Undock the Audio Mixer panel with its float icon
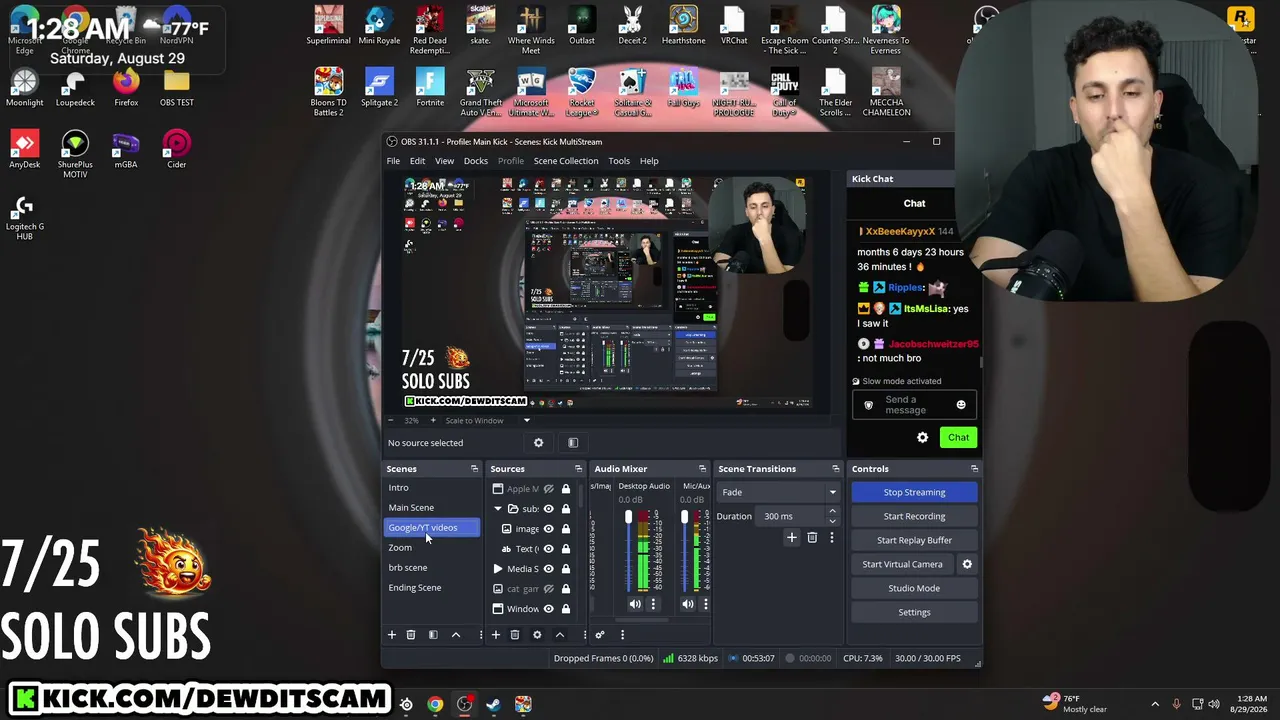The height and width of the screenshot is (720, 1280). coord(702,469)
